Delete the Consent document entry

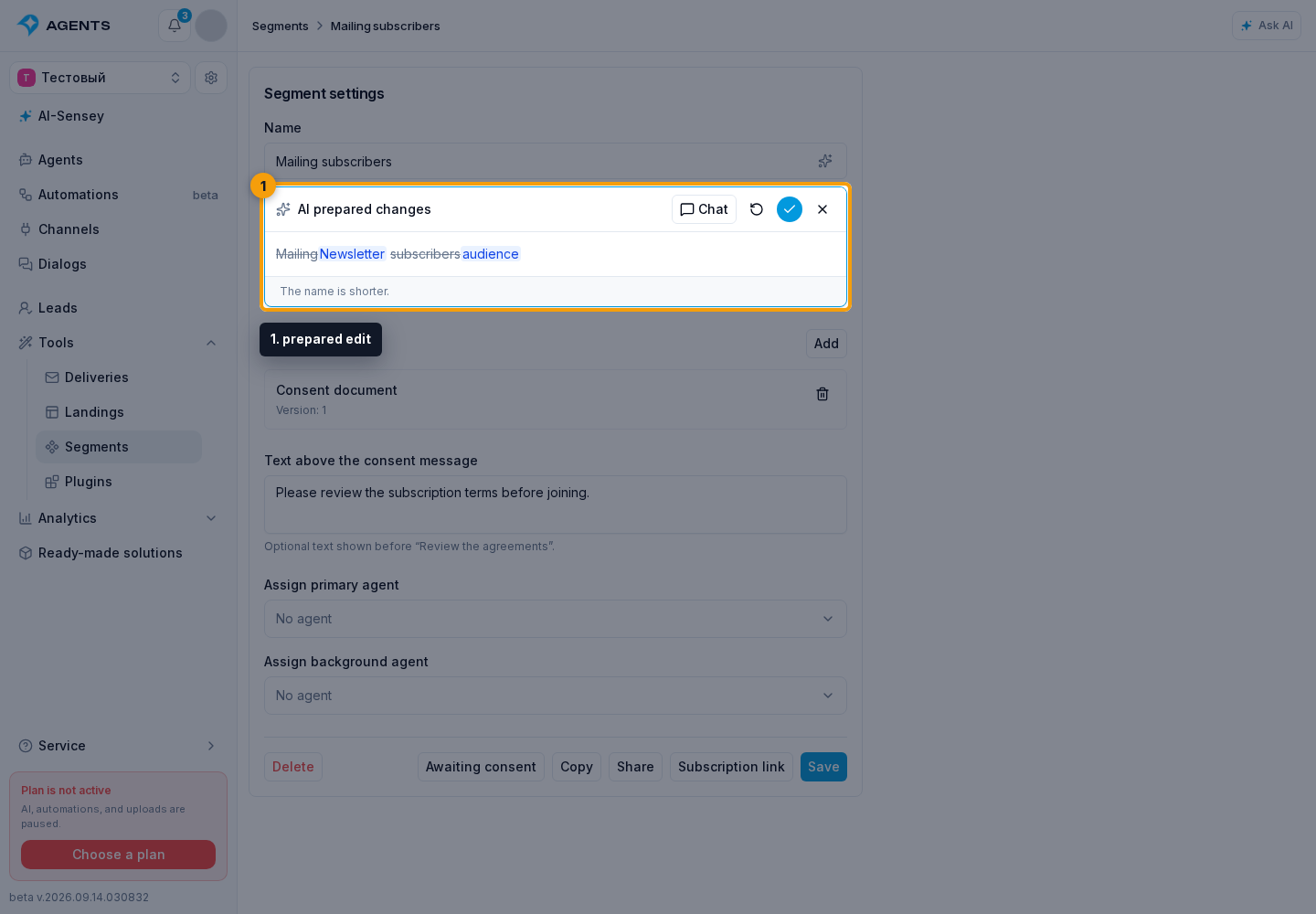click(x=822, y=394)
